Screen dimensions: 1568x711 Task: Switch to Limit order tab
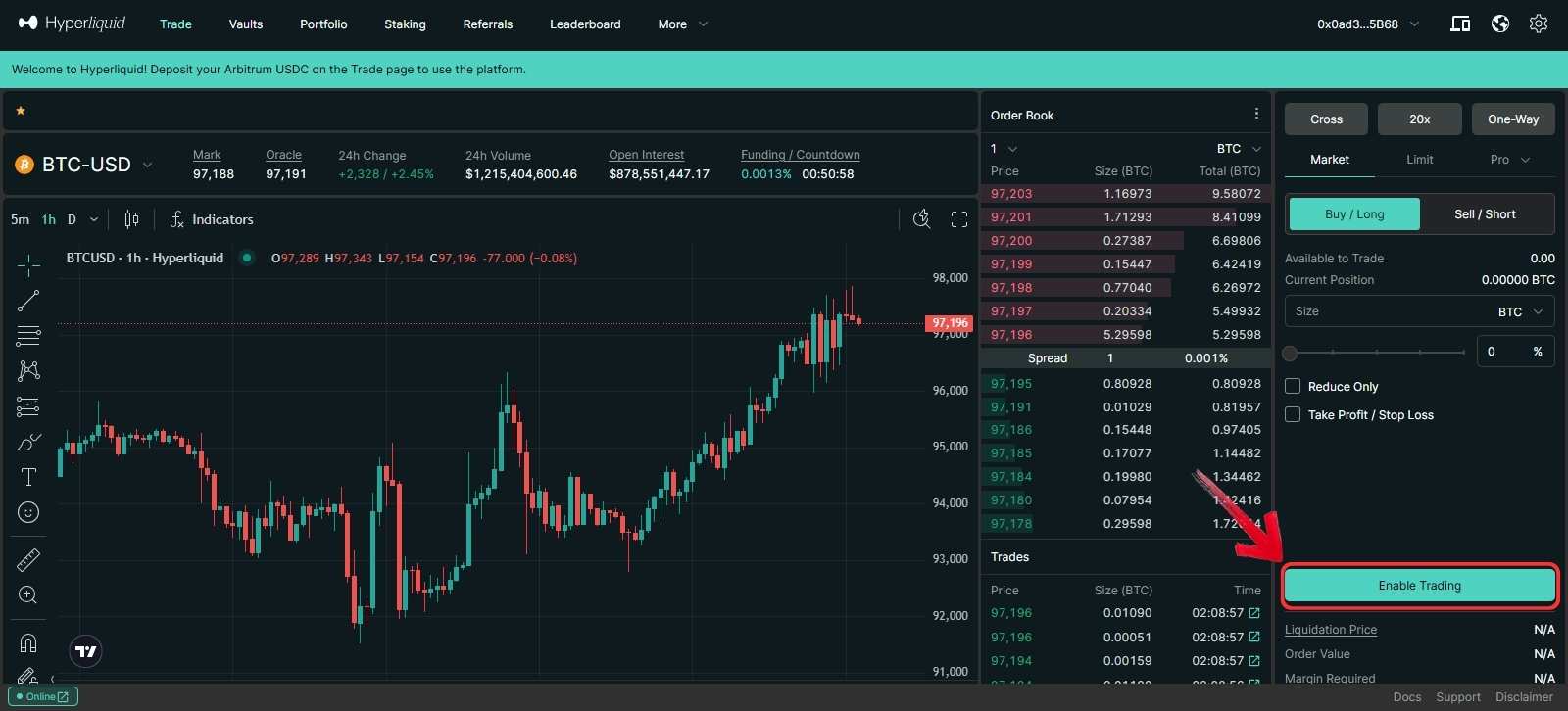(x=1420, y=159)
